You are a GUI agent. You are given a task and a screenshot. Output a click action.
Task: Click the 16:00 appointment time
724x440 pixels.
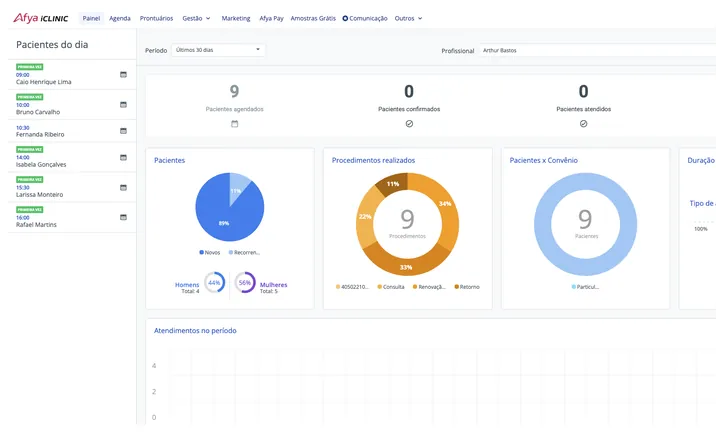pyautogui.click(x=23, y=217)
